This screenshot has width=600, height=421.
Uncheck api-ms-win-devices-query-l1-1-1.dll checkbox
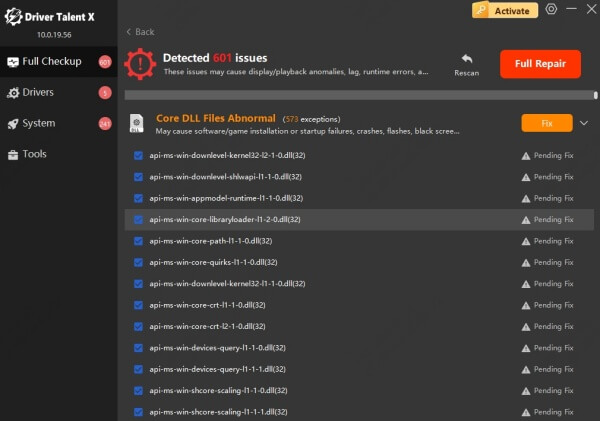click(138, 369)
